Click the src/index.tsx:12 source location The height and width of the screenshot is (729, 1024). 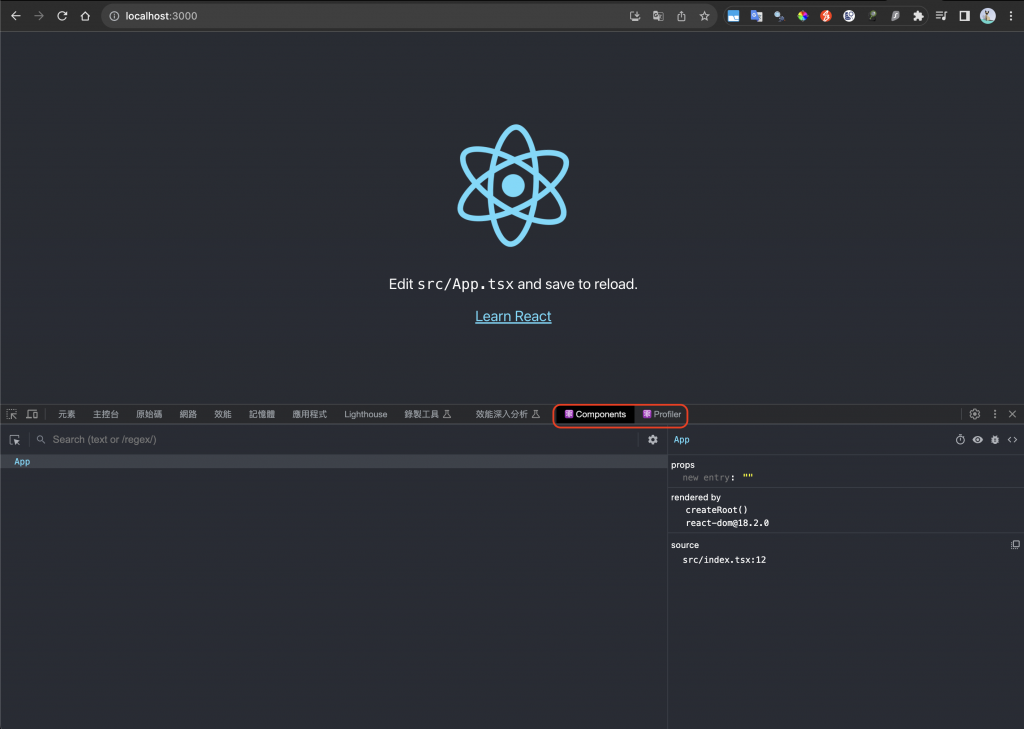(724, 560)
